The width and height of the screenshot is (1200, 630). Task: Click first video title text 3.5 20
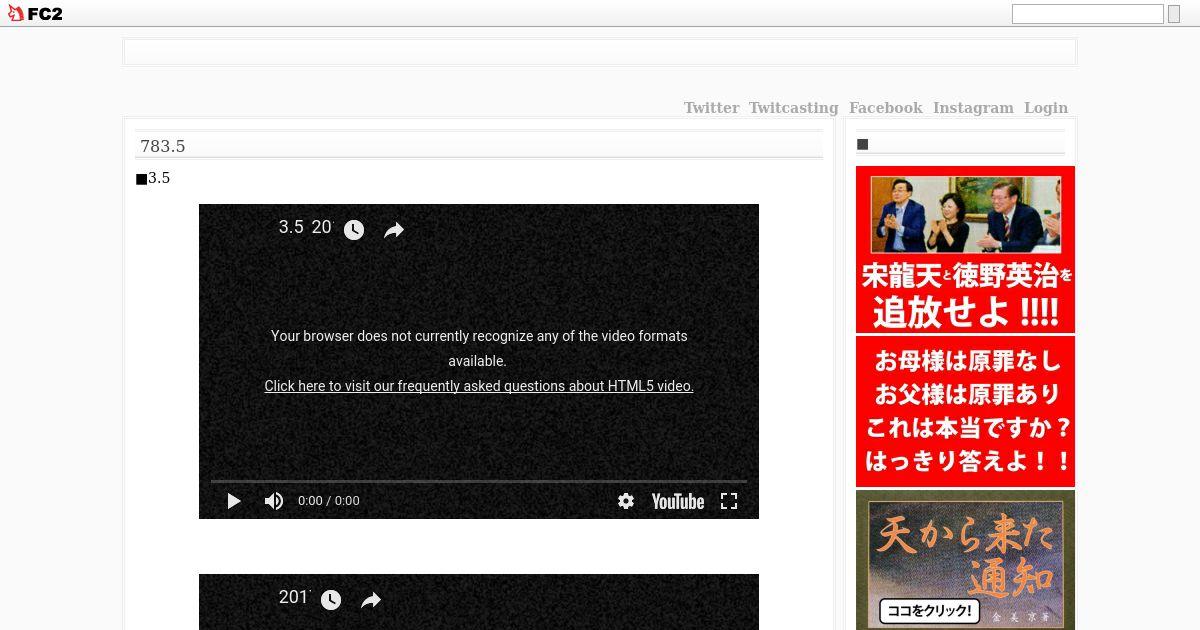click(x=305, y=227)
